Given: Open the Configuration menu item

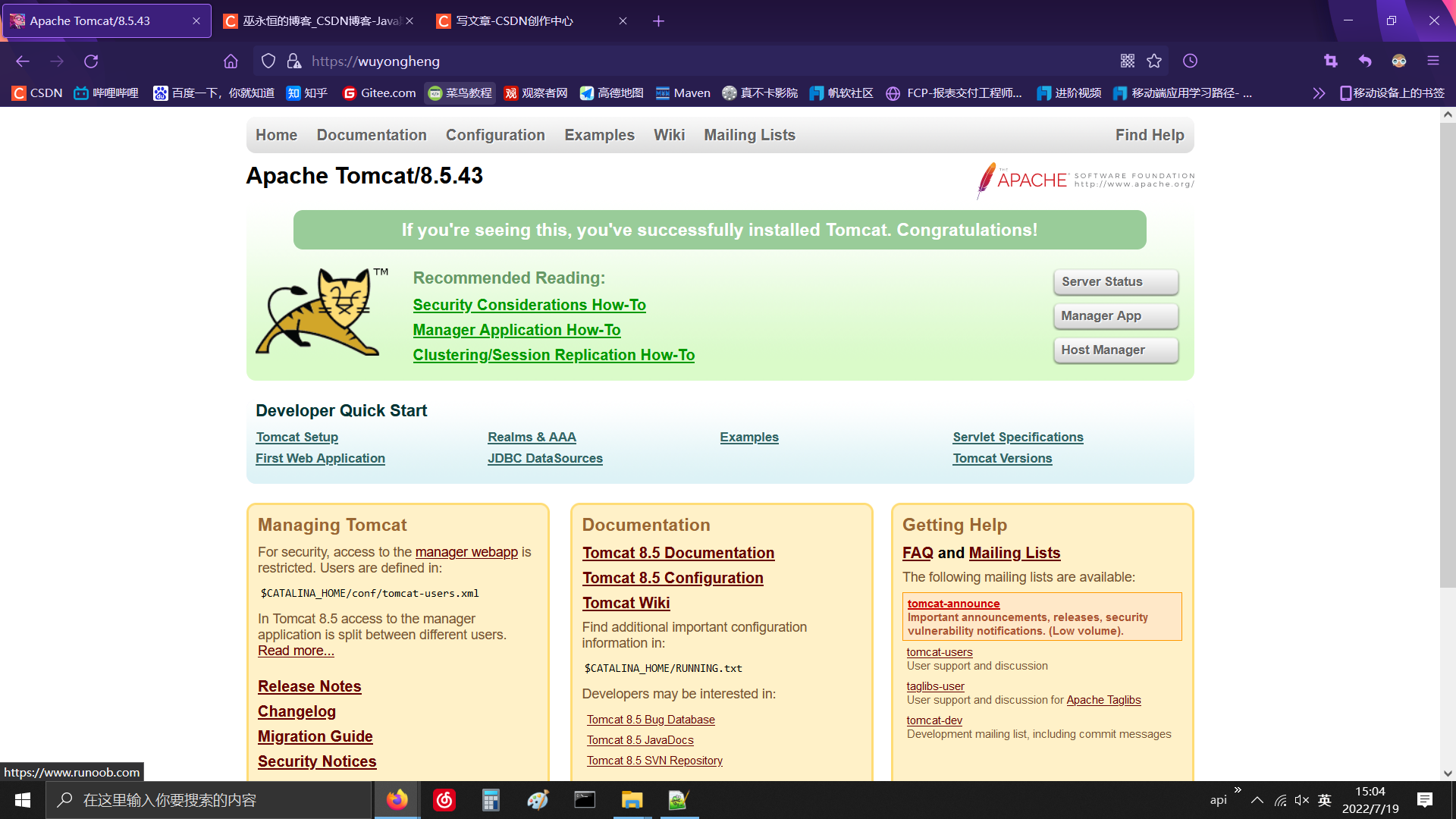Looking at the screenshot, I should click(495, 135).
